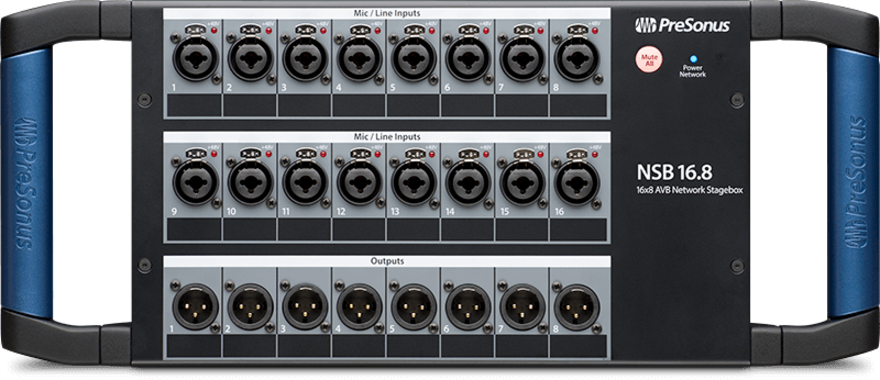880x380 pixels.
Task: Click the +48V red LED on input 4
Action: (x=378, y=30)
